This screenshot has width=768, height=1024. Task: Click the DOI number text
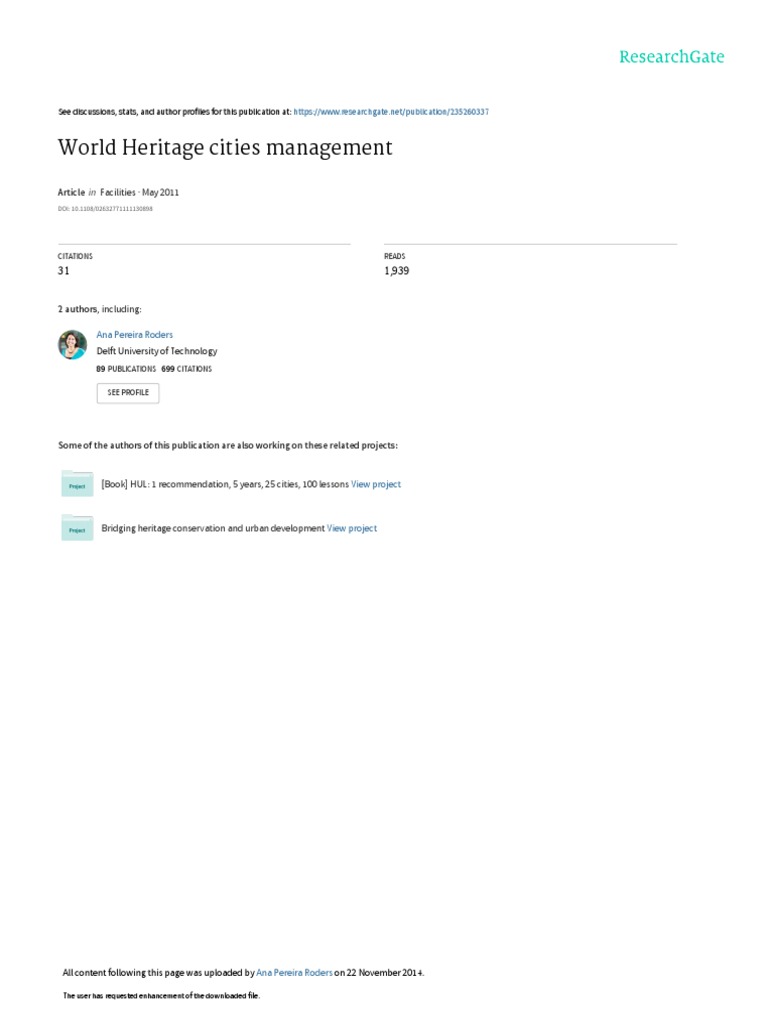click(105, 209)
